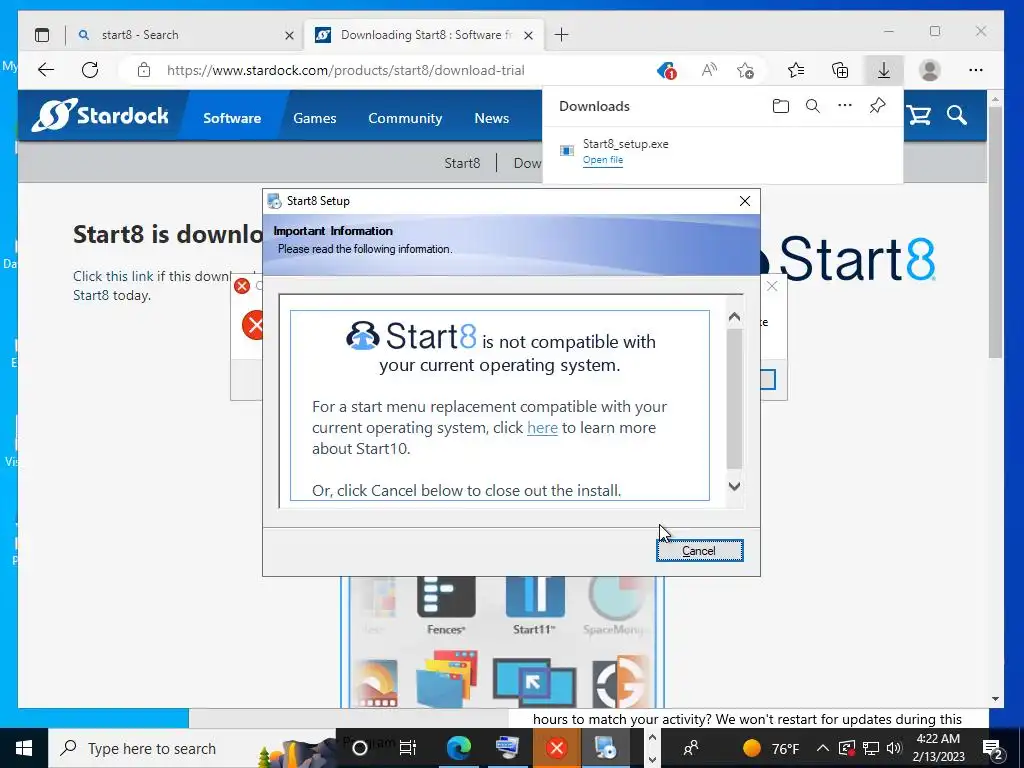This screenshot has width=1024, height=768.
Task: Open file link for Start8_setup.exe
Action: tap(603, 160)
